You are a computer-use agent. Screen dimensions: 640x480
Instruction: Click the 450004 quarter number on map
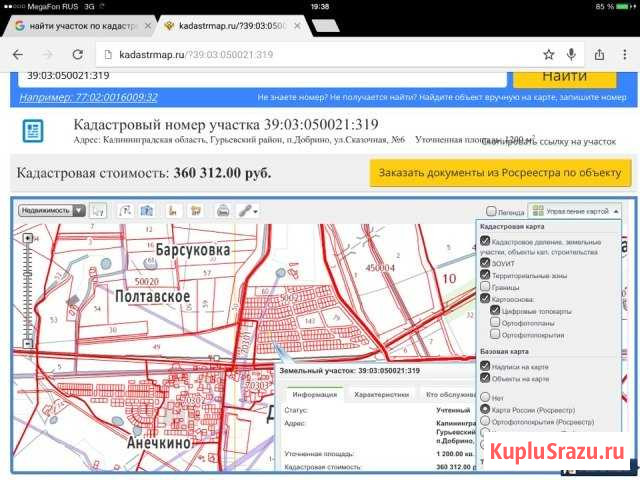pos(380,268)
